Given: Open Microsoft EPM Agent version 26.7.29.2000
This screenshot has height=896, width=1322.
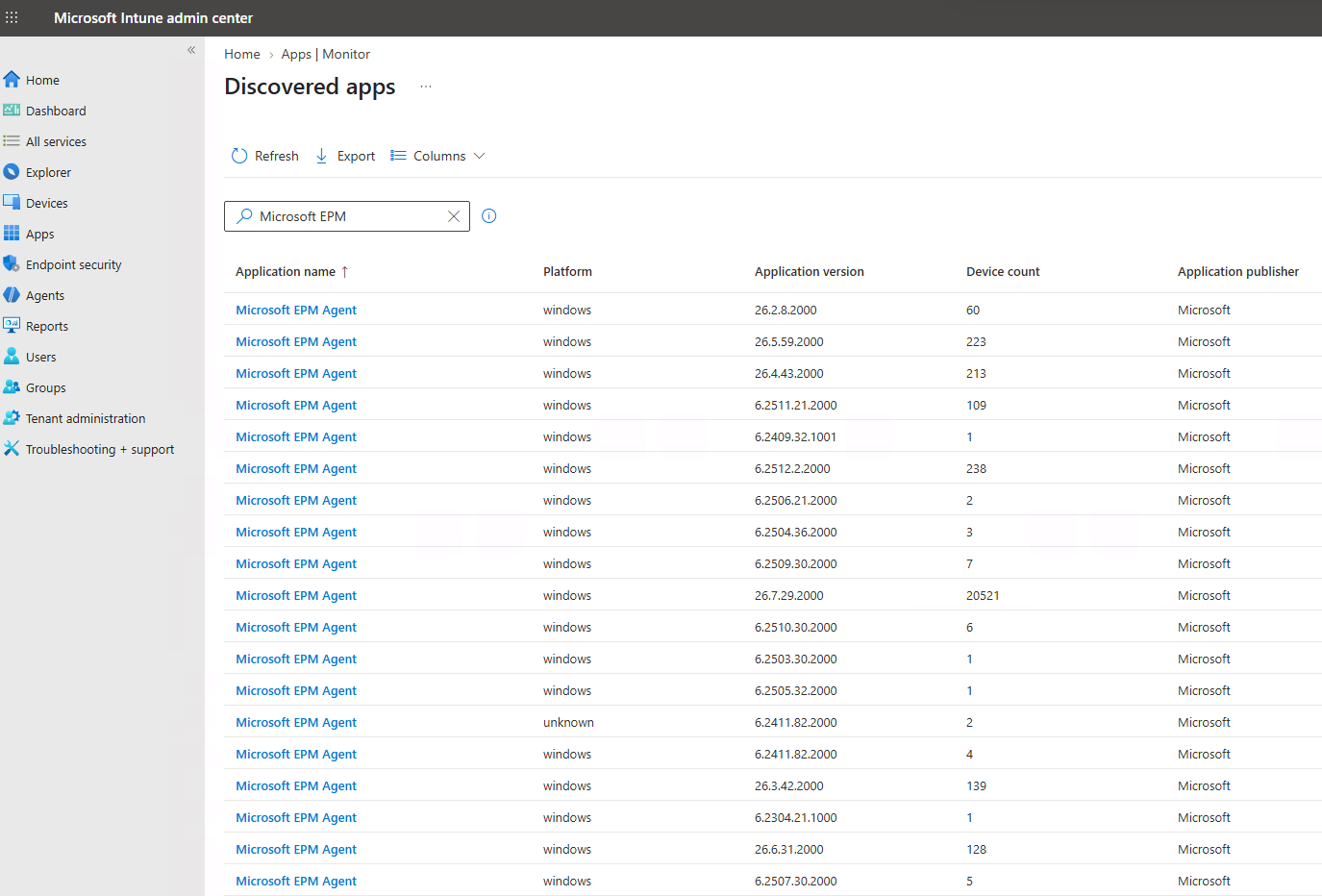Looking at the screenshot, I should click(x=296, y=596).
